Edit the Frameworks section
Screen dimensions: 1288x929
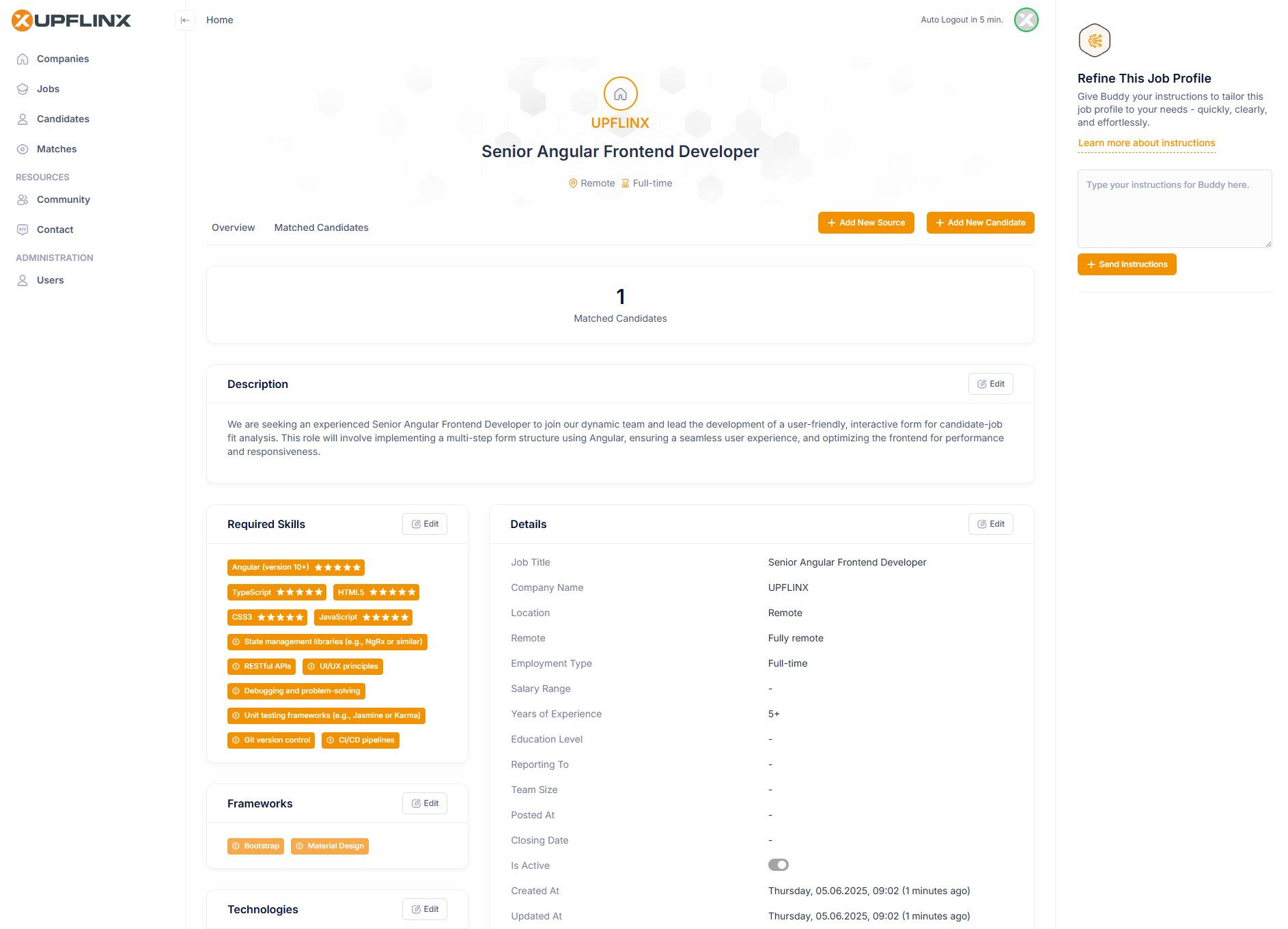(425, 803)
